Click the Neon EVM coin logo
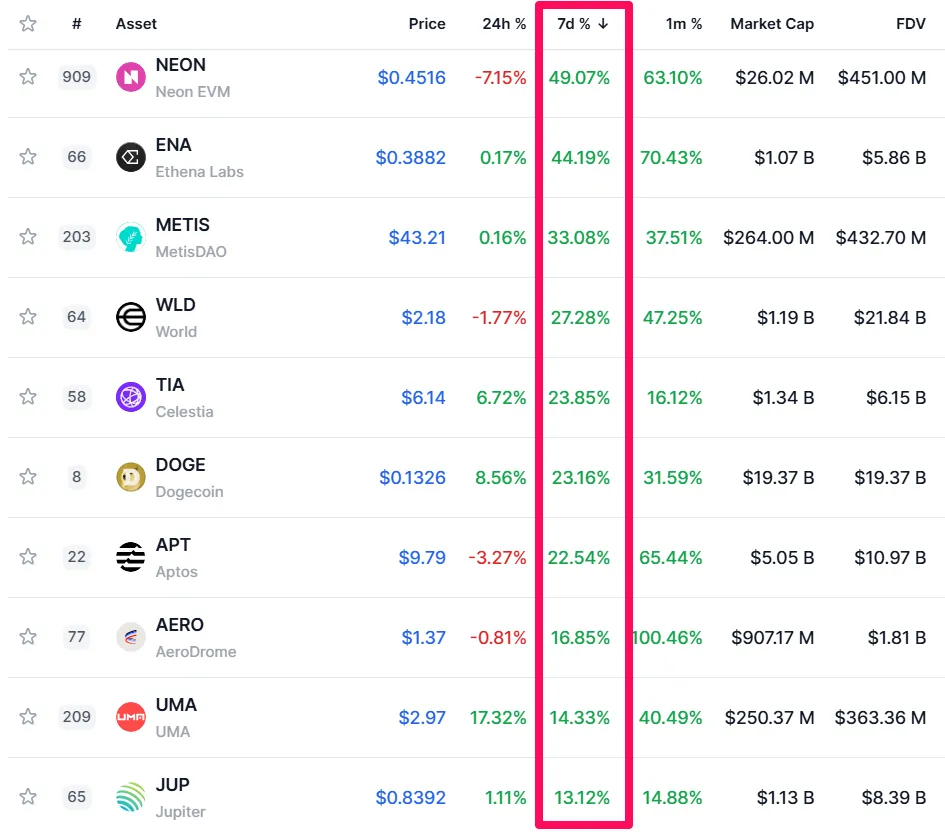 (x=131, y=77)
